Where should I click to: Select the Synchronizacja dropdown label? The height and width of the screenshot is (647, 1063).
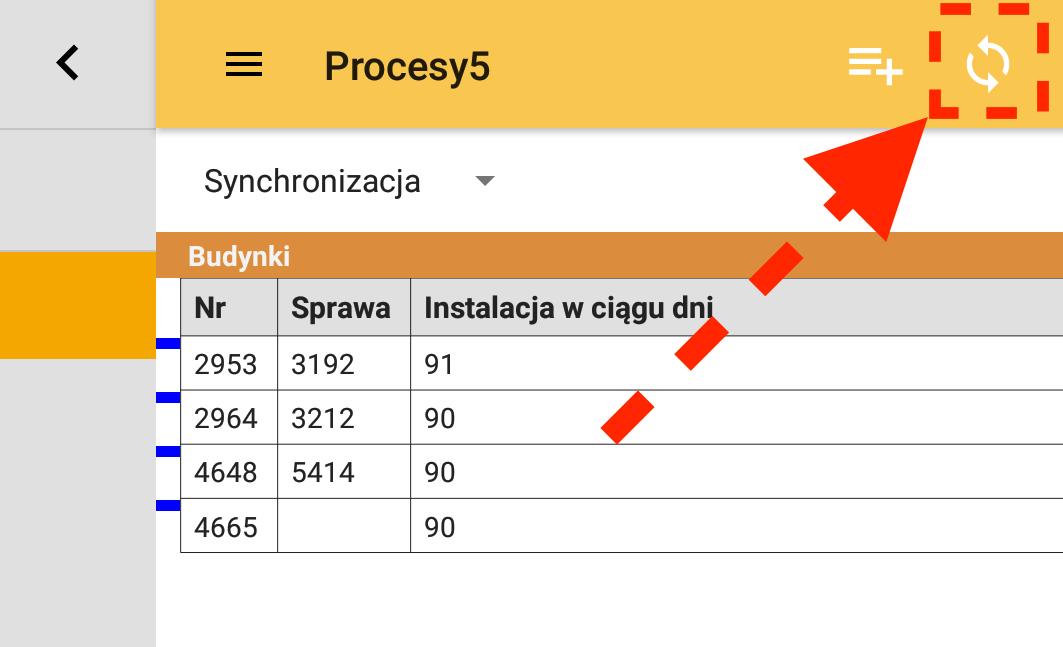312,182
